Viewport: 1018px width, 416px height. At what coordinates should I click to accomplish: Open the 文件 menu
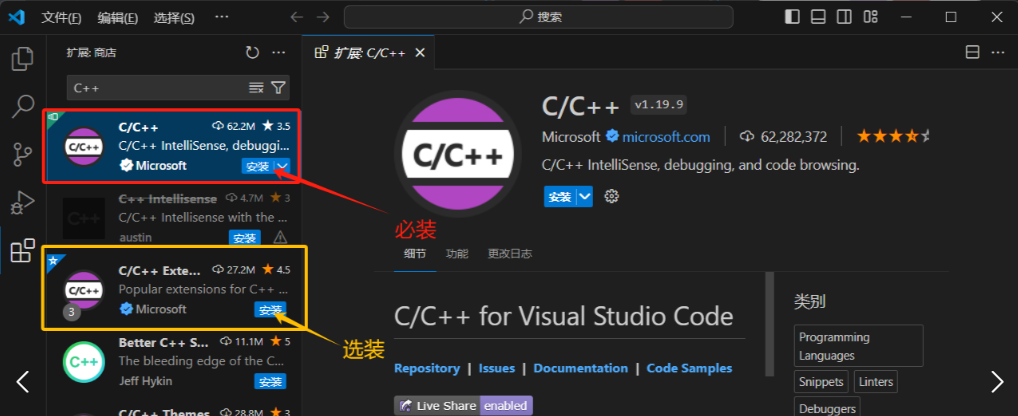[x=61, y=18]
